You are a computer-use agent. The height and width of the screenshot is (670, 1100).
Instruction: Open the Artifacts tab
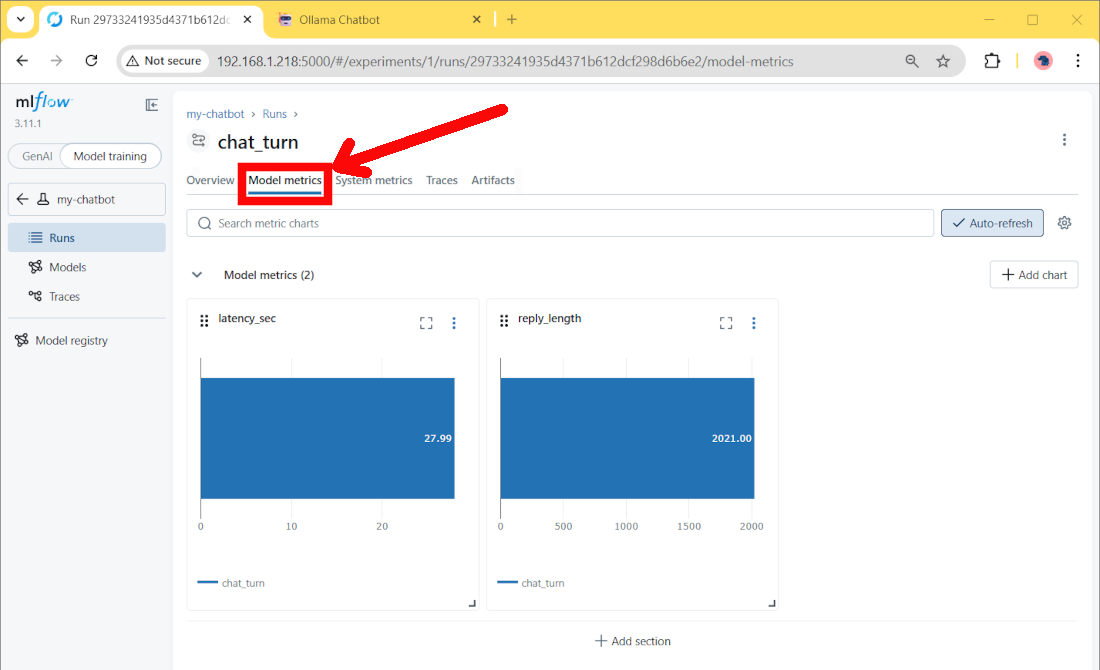point(493,181)
